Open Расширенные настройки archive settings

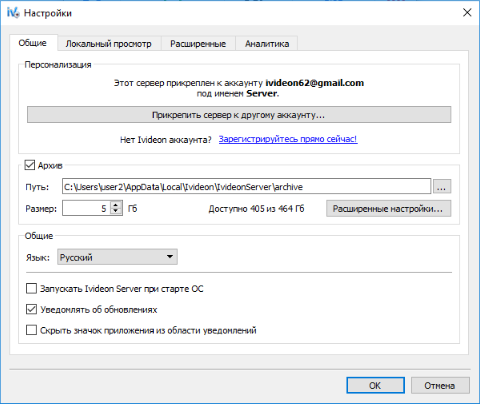pos(389,209)
